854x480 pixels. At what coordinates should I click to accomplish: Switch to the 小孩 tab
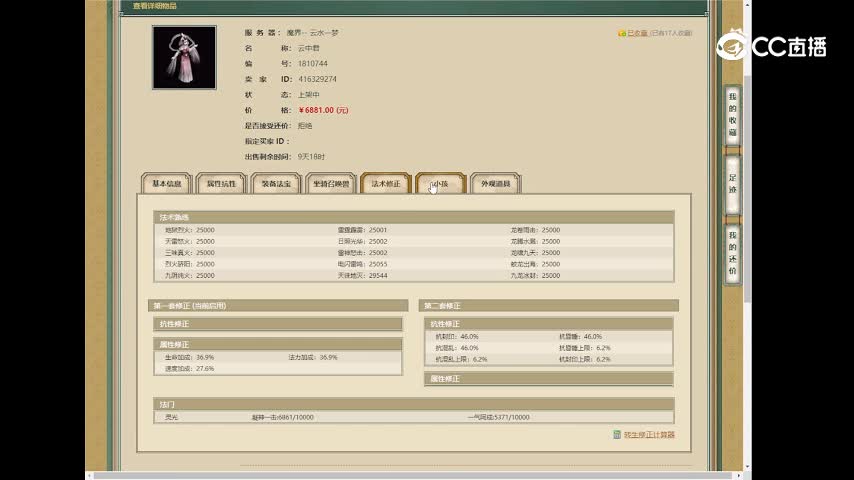point(440,184)
